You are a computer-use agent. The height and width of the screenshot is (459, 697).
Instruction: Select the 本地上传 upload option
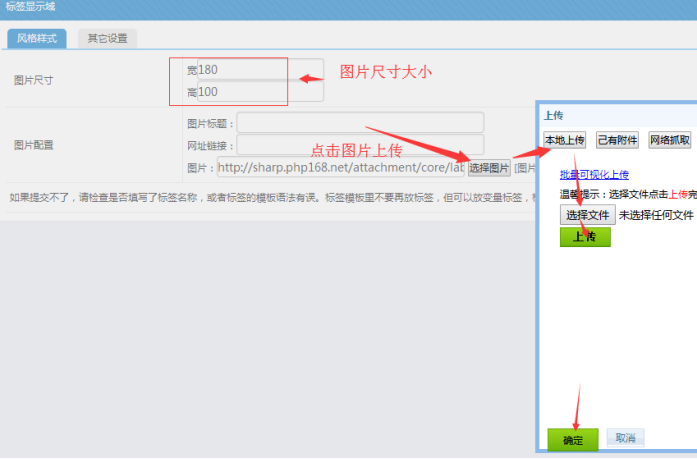point(564,140)
